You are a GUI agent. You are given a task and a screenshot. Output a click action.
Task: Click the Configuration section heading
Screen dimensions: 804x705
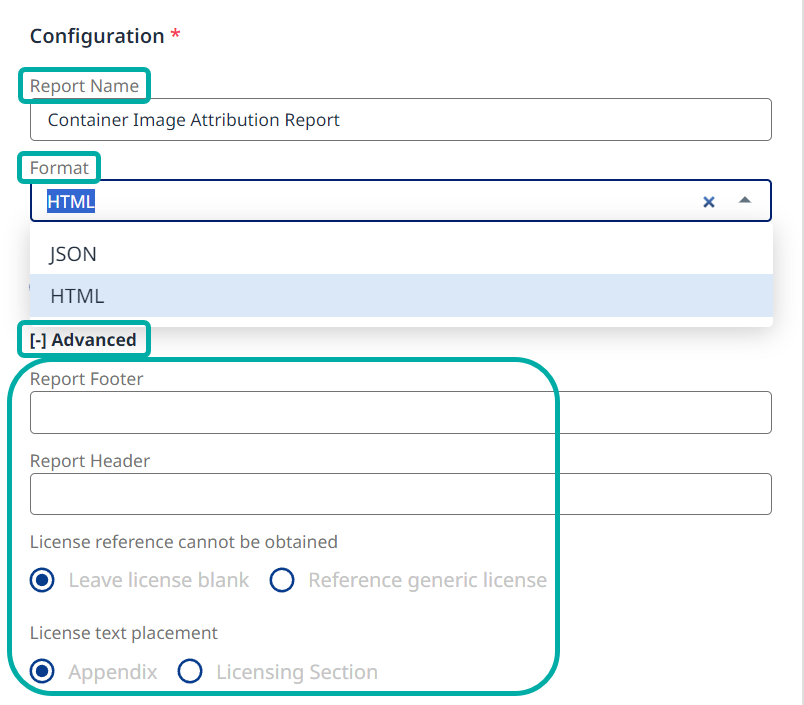tap(96, 36)
